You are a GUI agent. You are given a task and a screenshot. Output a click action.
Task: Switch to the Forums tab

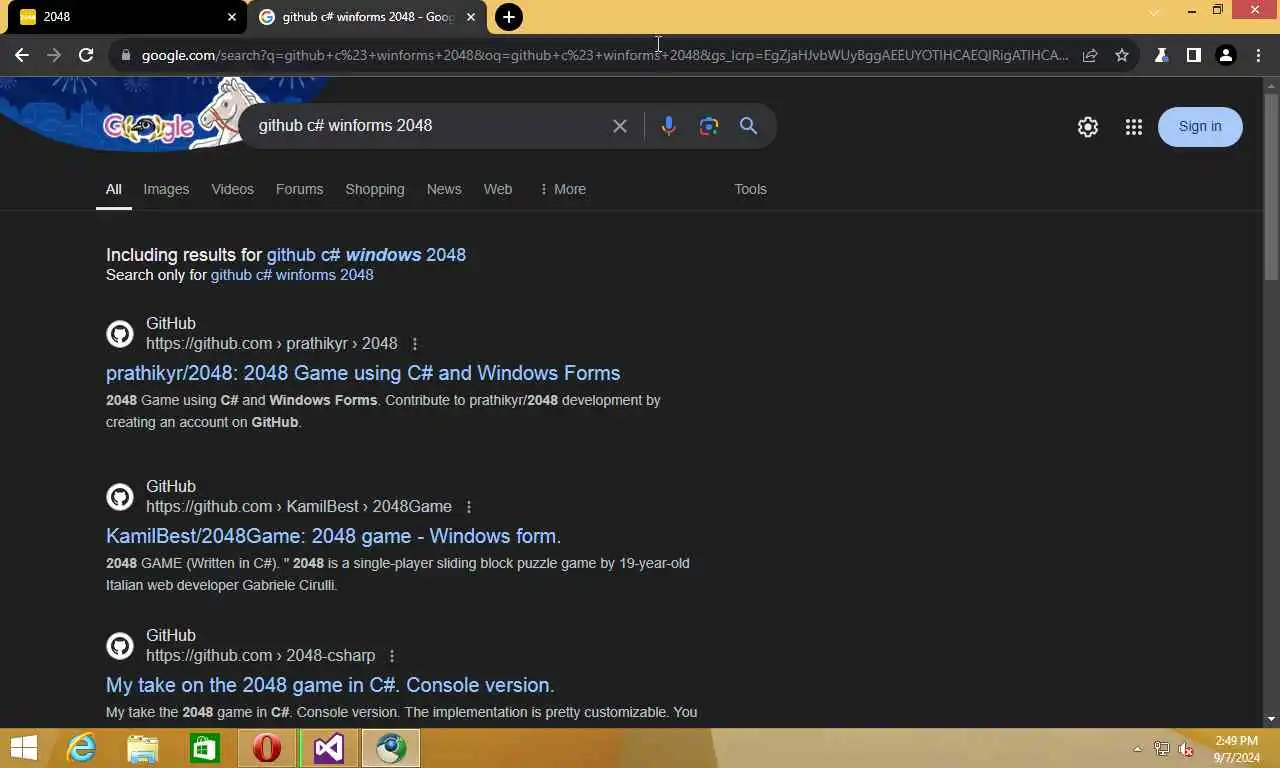tap(299, 189)
